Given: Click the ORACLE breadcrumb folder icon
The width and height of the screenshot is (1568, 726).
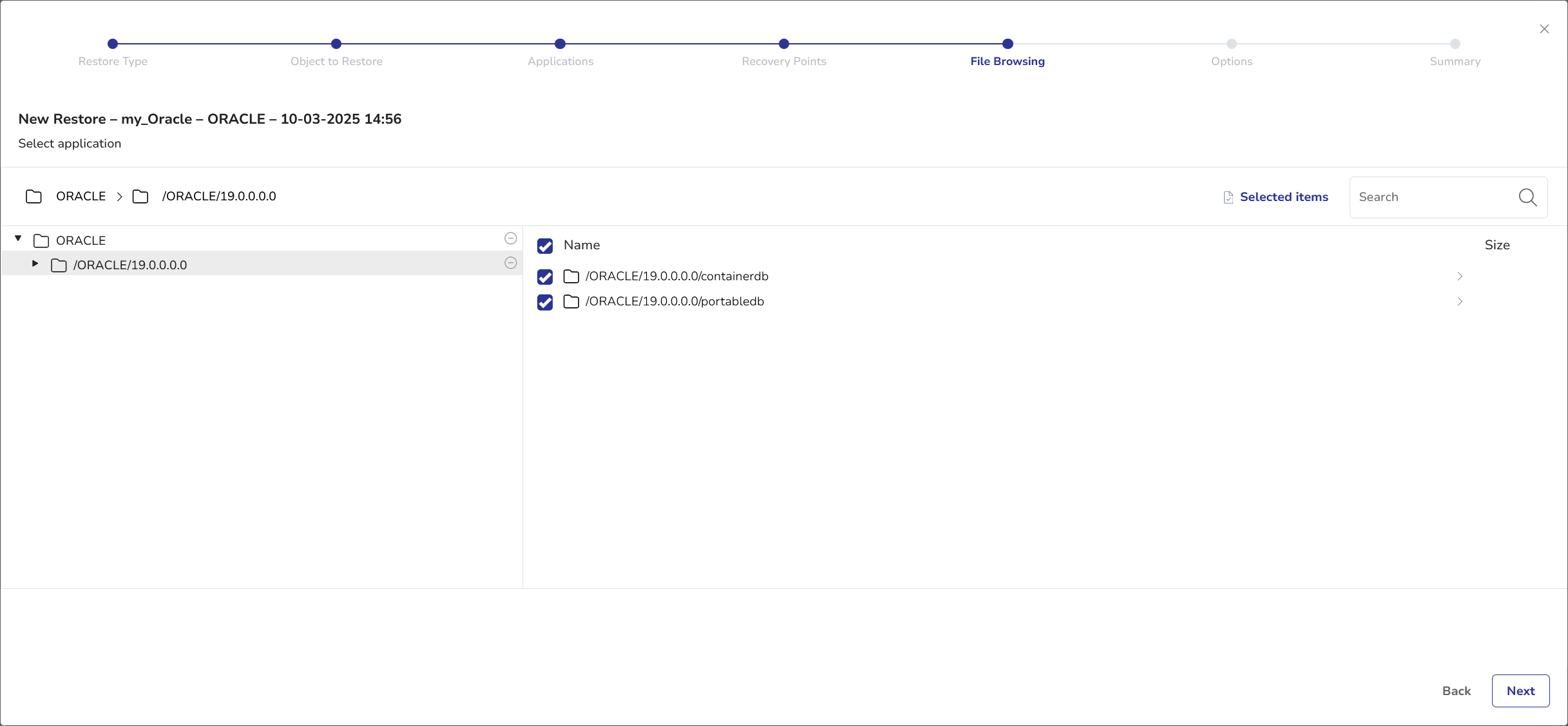Looking at the screenshot, I should (33, 196).
